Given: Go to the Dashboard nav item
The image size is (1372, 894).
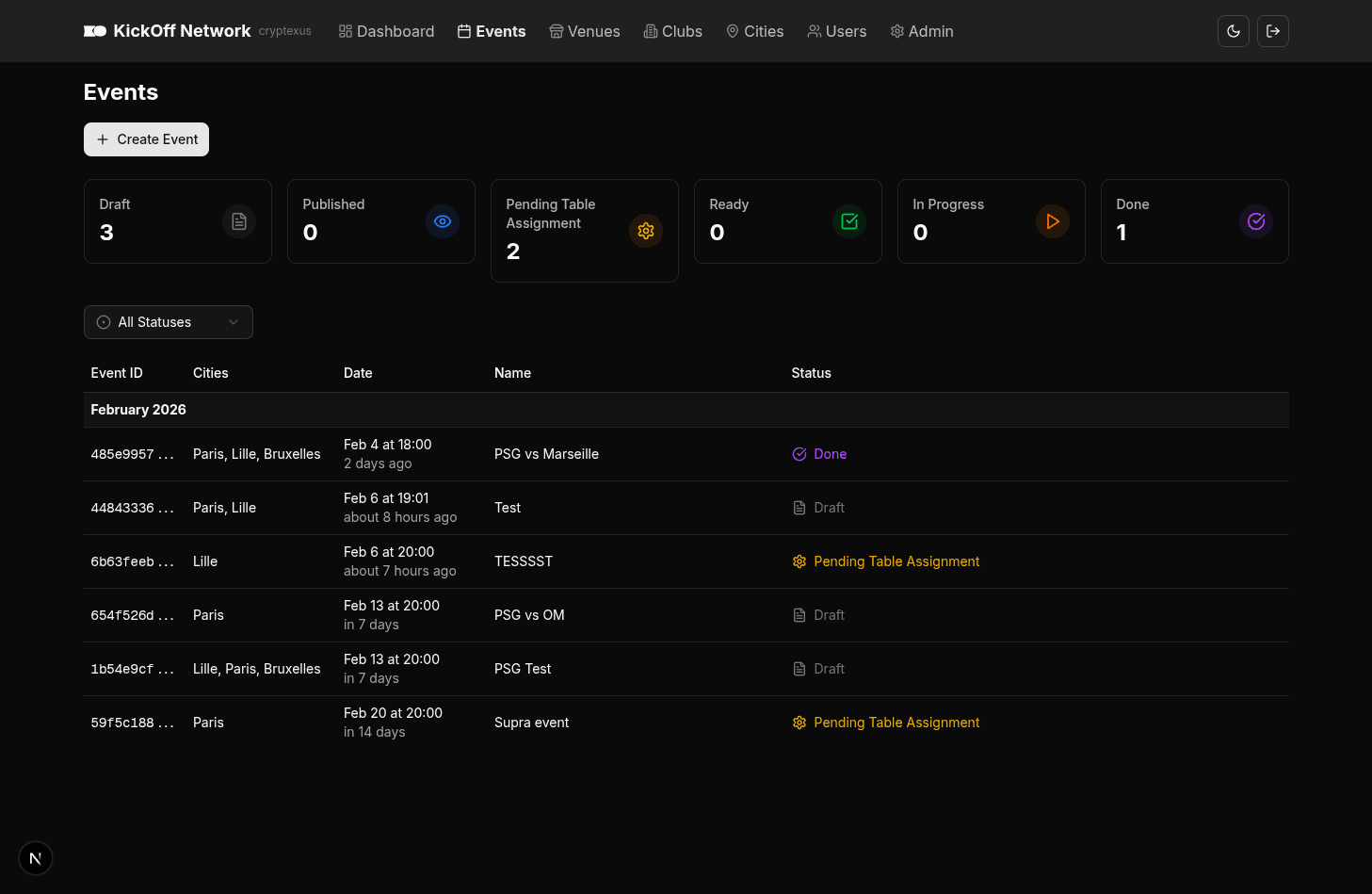Looking at the screenshot, I should (x=386, y=31).
